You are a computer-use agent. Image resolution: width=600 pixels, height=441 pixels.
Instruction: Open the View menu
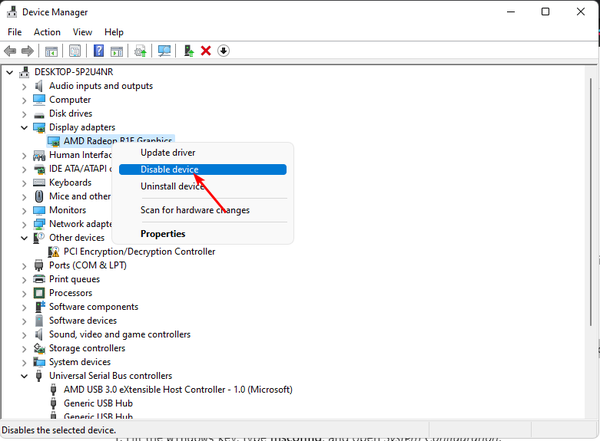coord(82,32)
